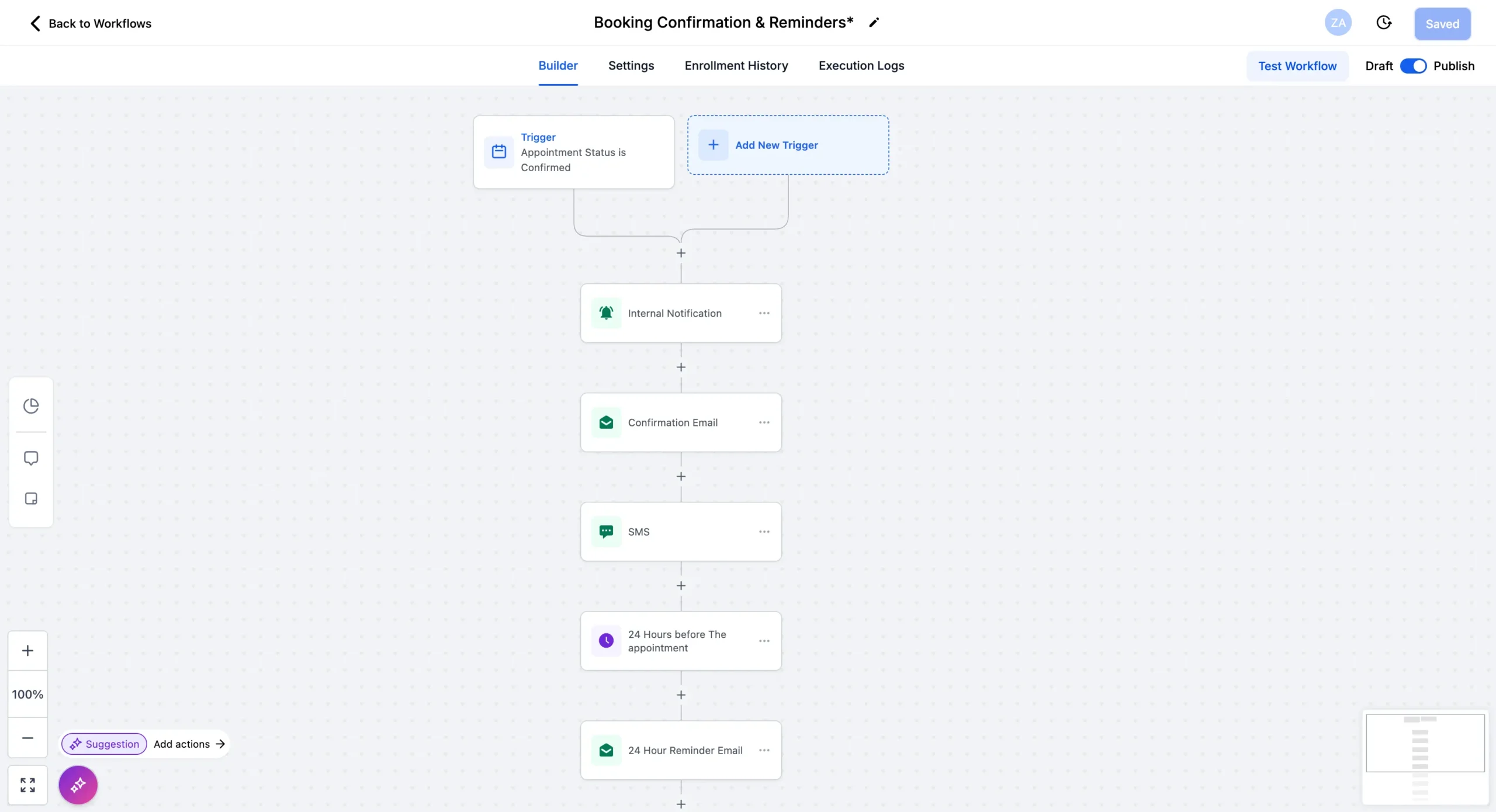
Task: Click the pencil icon to rename workflow
Action: point(874,23)
